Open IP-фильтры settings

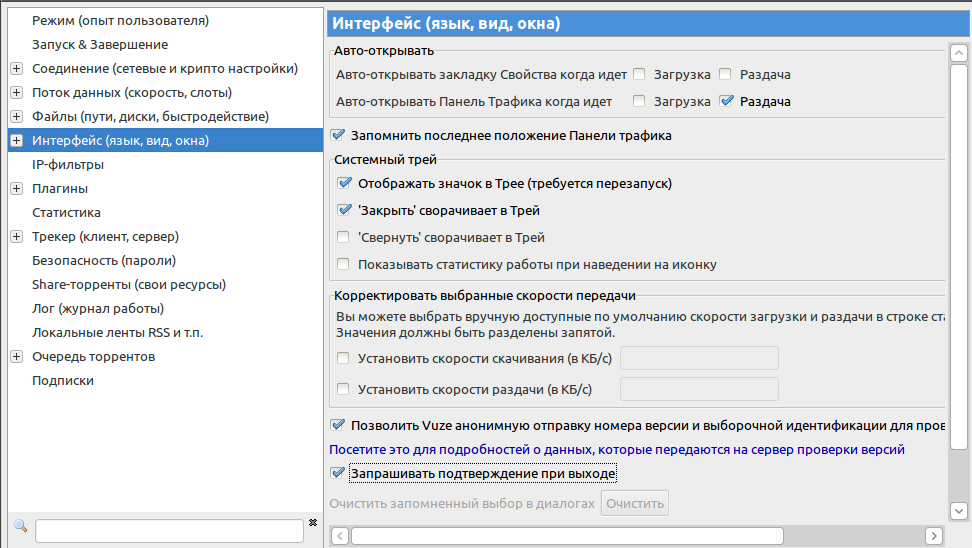click(x=68, y=165)
